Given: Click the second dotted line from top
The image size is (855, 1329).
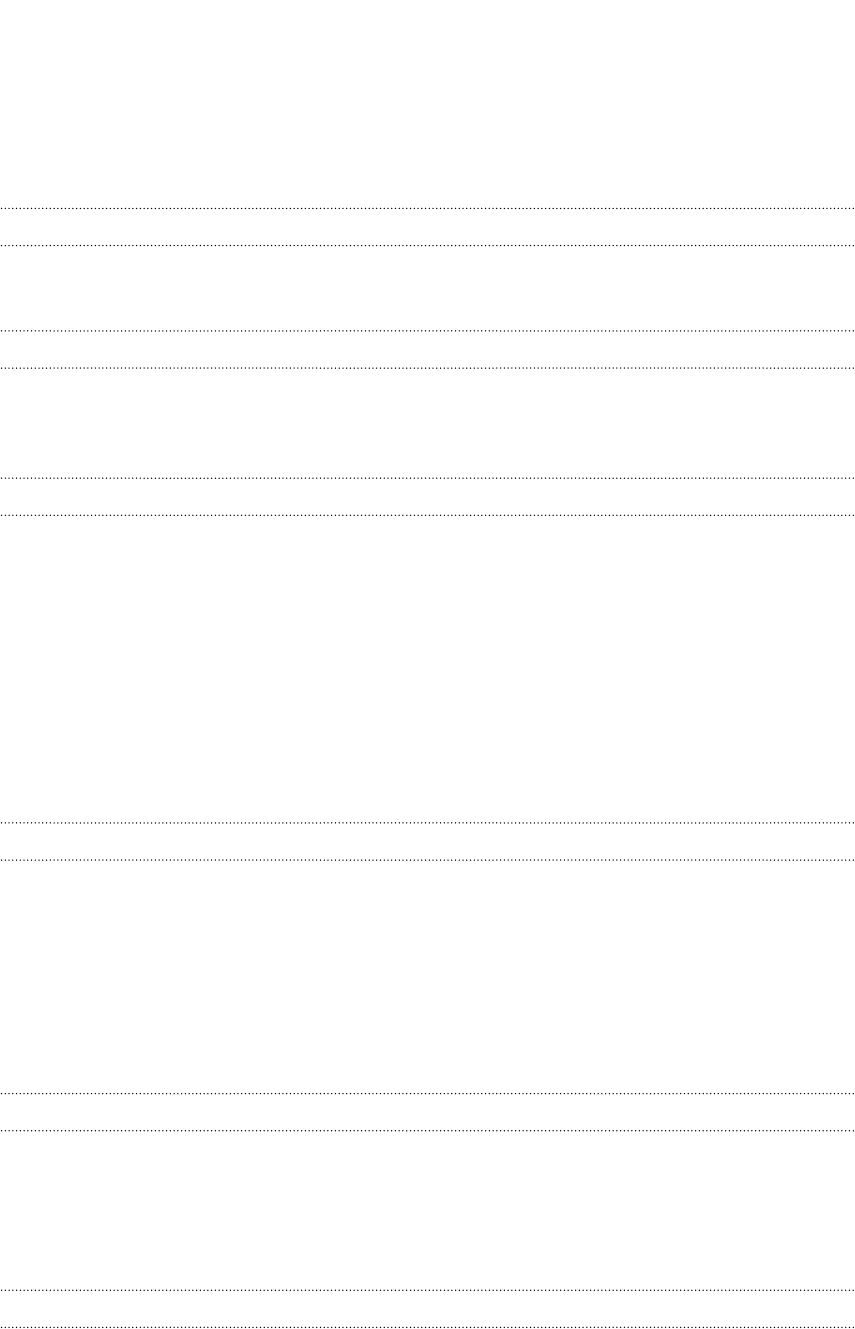Looking at the screenshot, I should [x=427, y=245].
